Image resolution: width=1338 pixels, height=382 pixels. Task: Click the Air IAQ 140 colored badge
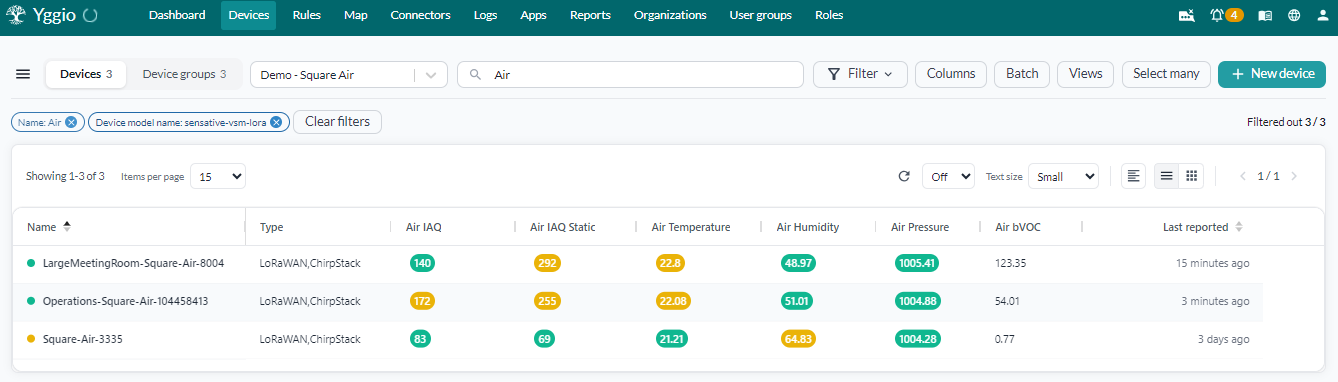422,263
